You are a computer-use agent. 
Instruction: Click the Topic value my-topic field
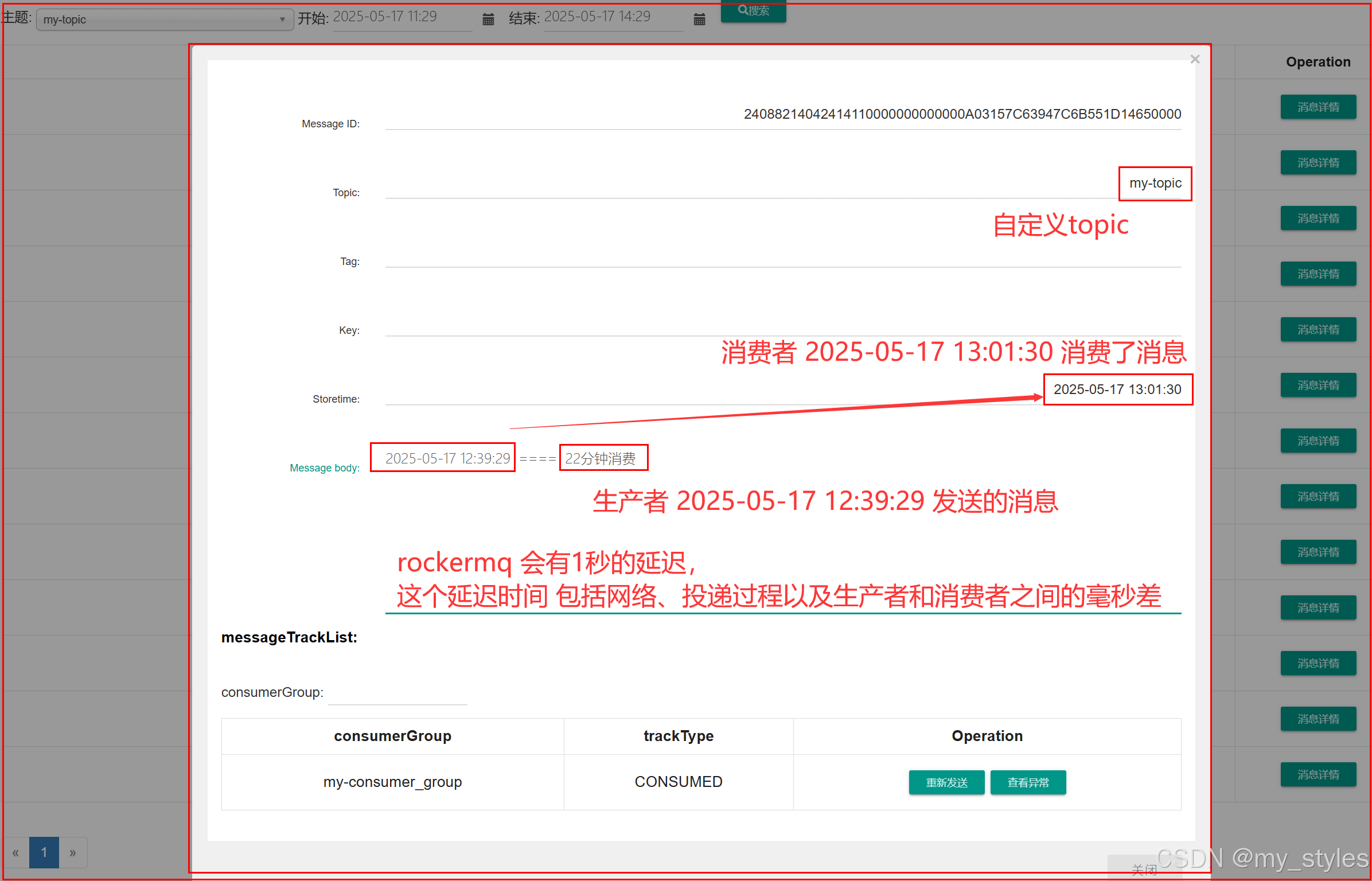click(x=1155, y=184)
